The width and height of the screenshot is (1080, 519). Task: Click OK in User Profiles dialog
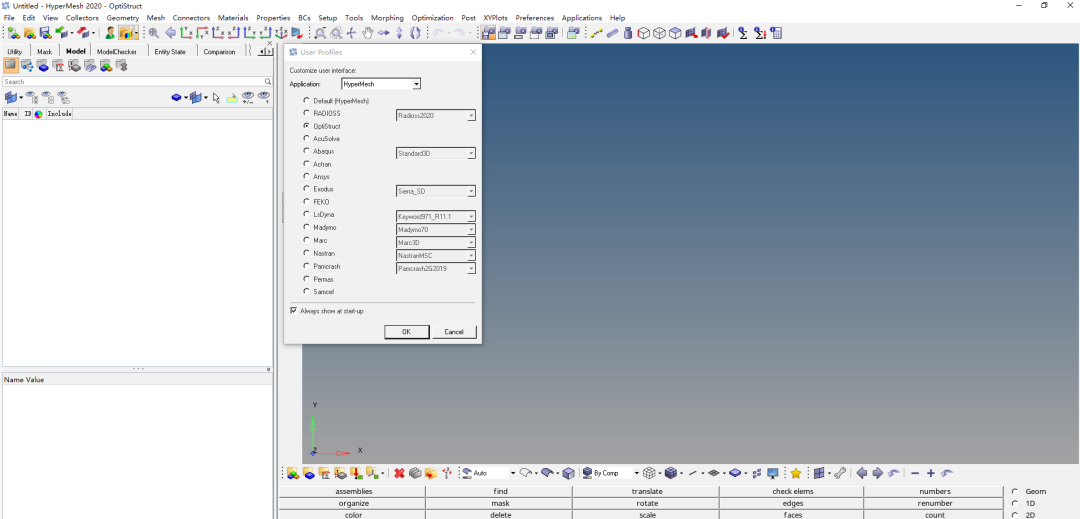[x=406, y=332]
